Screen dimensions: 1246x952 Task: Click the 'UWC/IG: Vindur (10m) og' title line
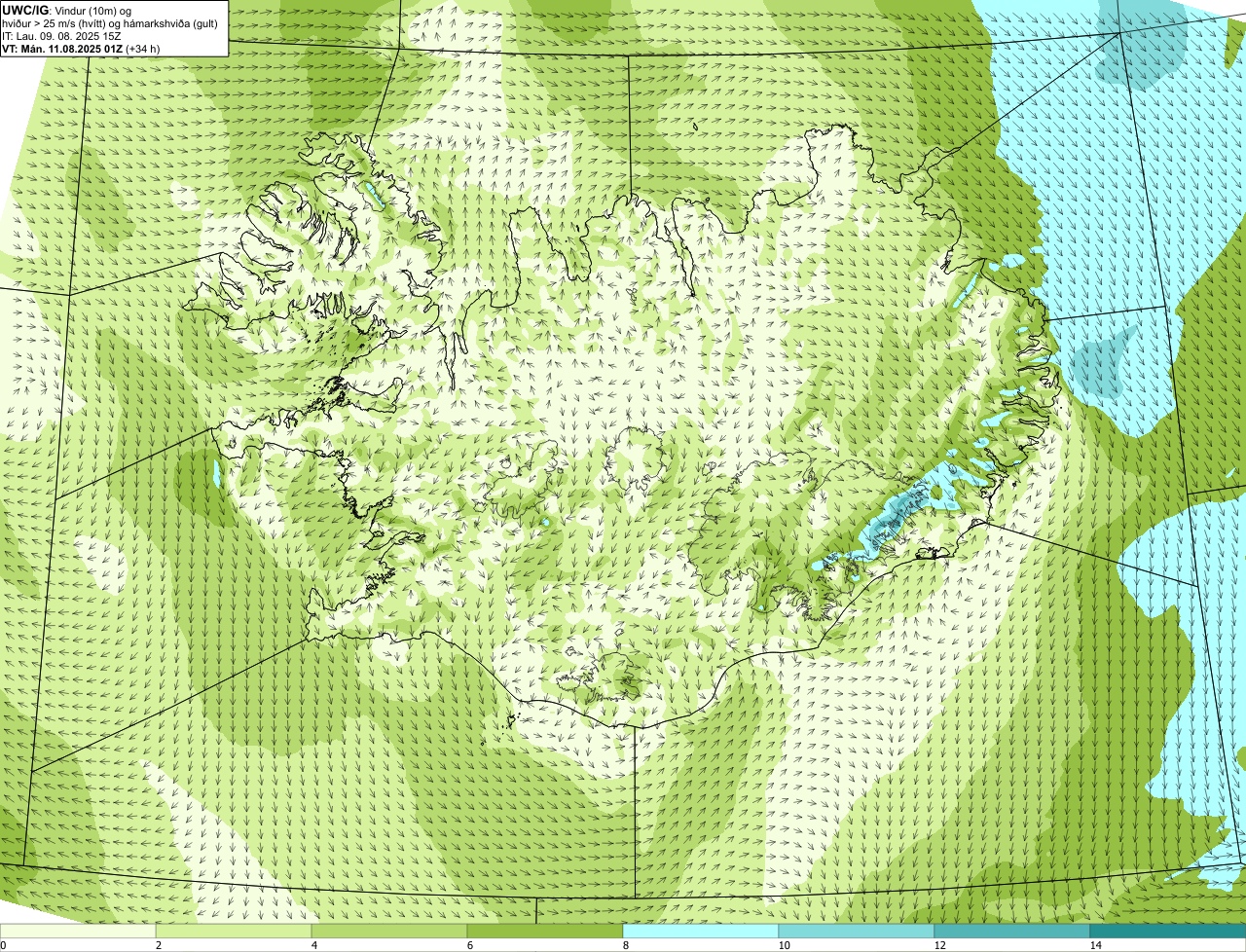[x=67, y=10]
